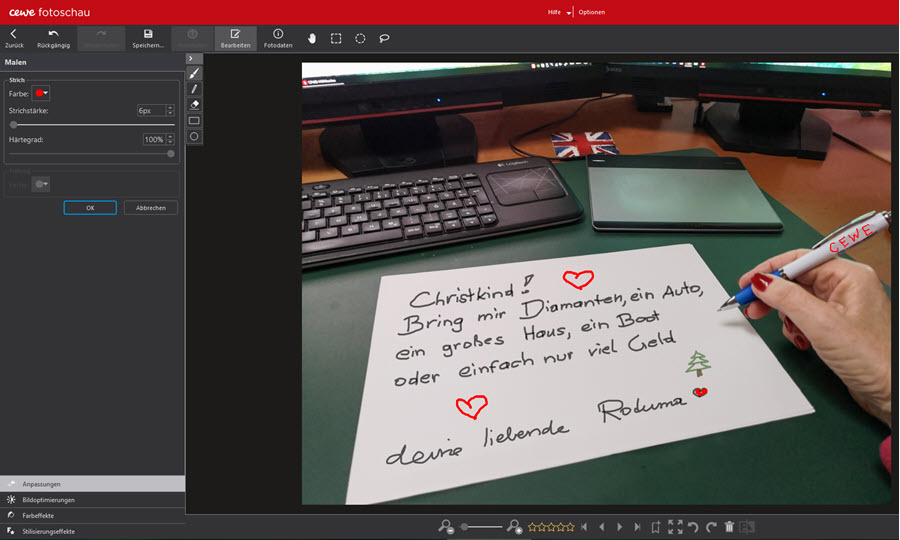Toggle the bookmark flag for photo
Viewport: 900px width, 540px height.
pyautogui.click(x=655, y=526)
